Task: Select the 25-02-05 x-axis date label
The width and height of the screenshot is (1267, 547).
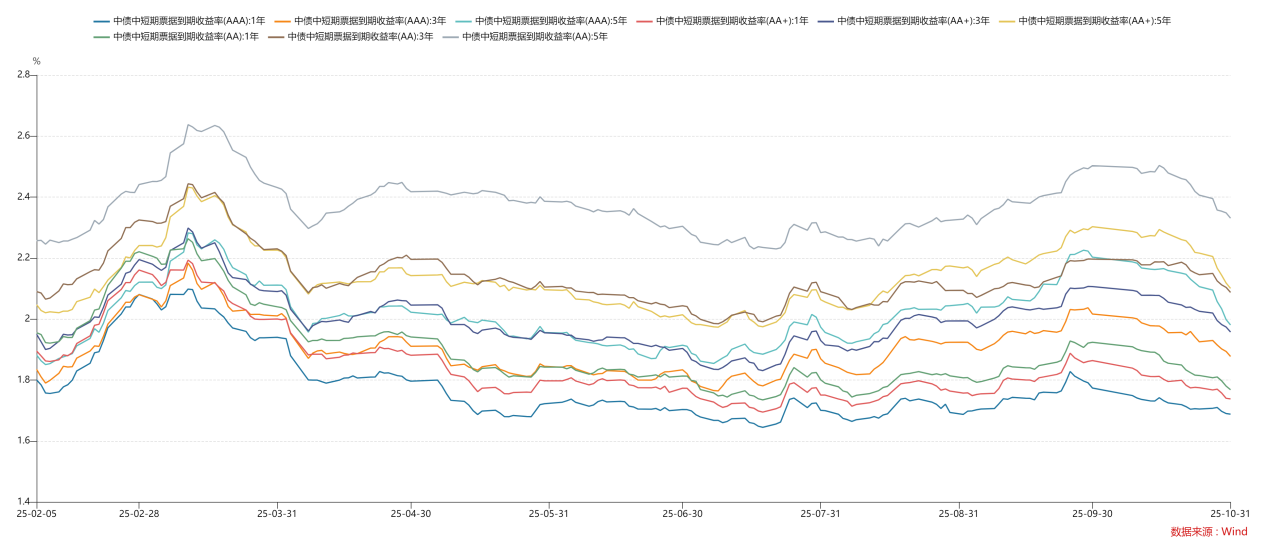Action: coord(36,513)
